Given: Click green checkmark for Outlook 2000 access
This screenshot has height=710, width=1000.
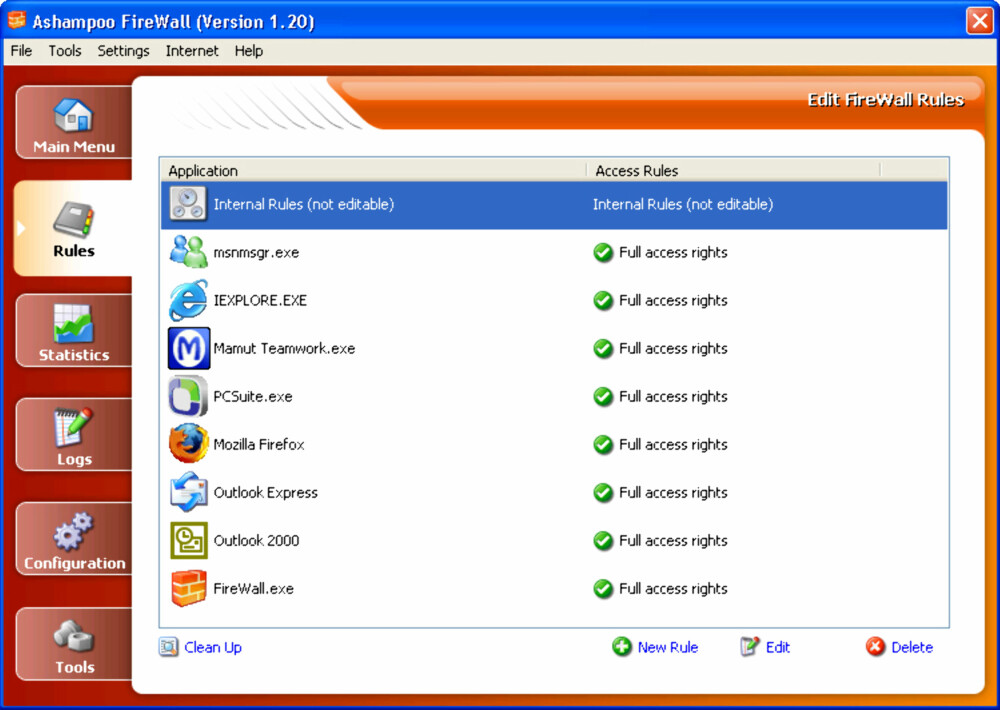Looking at the screenshot, I should point(603,541).
